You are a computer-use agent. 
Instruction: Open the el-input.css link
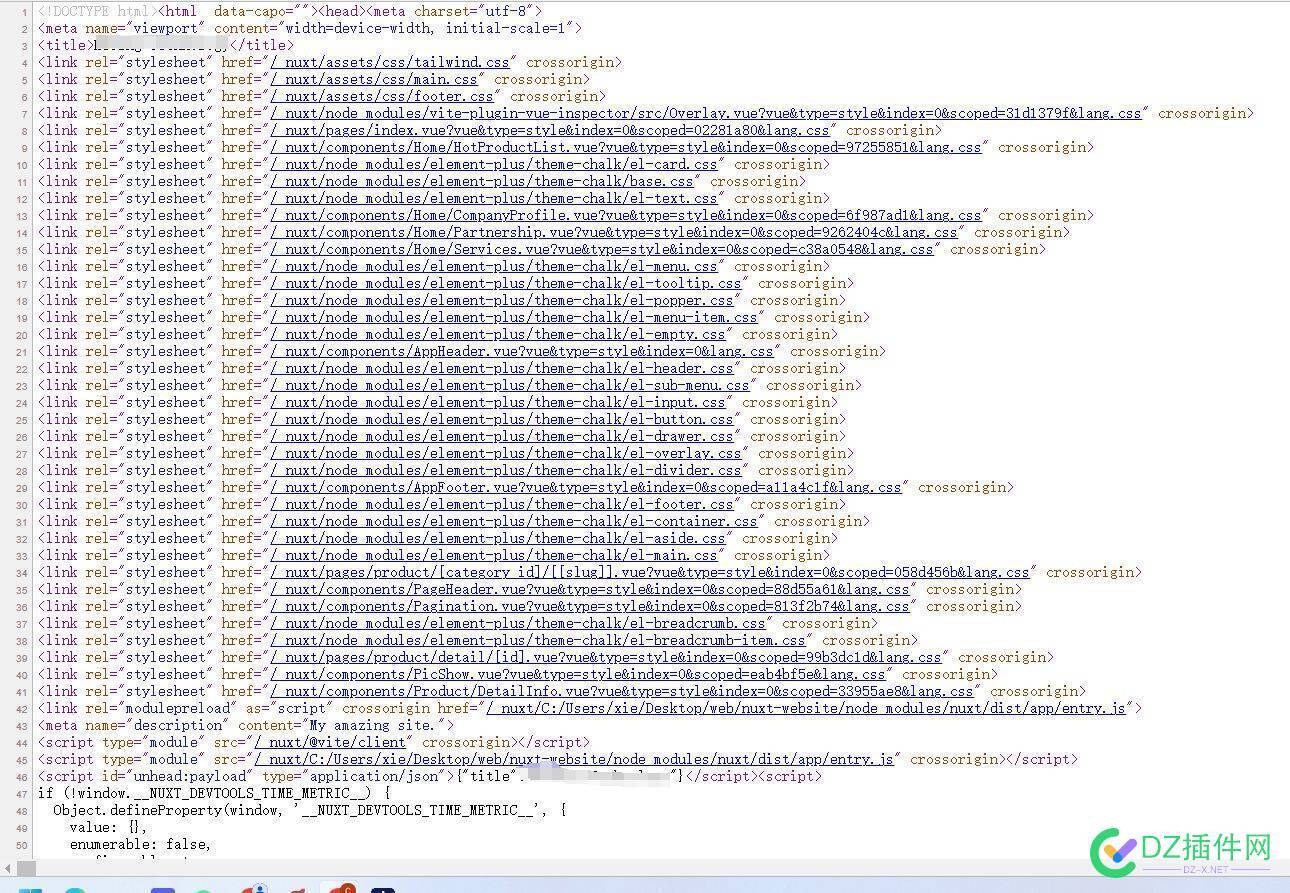498,402
